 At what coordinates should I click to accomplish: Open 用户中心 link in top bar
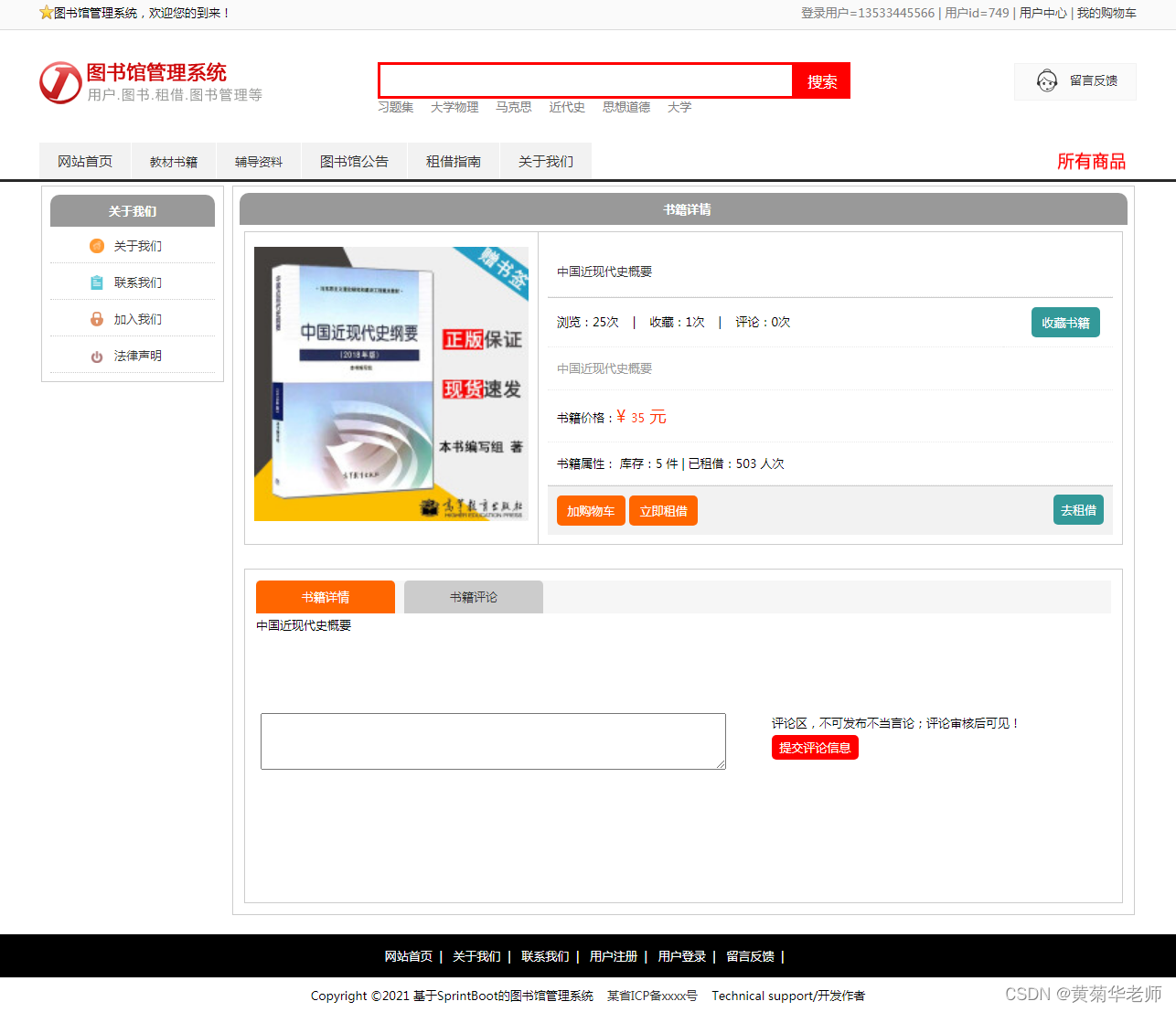coord(1043,13)
